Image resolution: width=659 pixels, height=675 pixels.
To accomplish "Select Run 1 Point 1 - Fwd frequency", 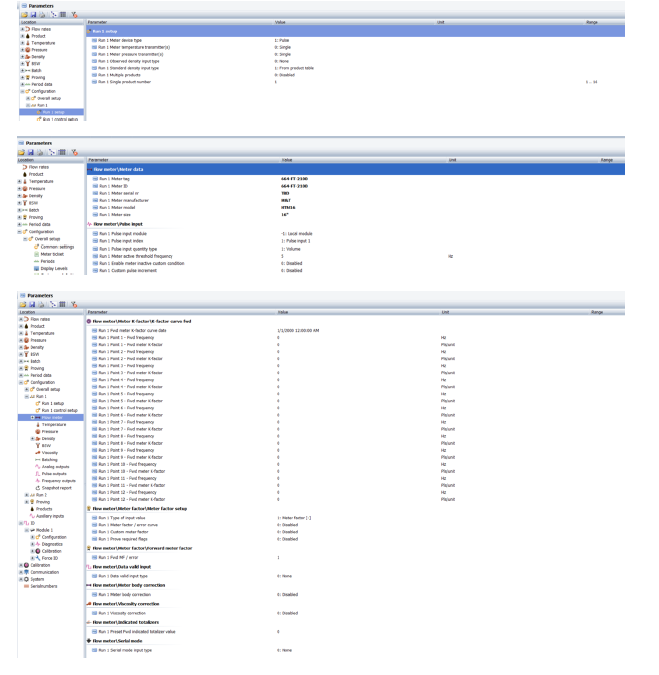I will 126,338.
